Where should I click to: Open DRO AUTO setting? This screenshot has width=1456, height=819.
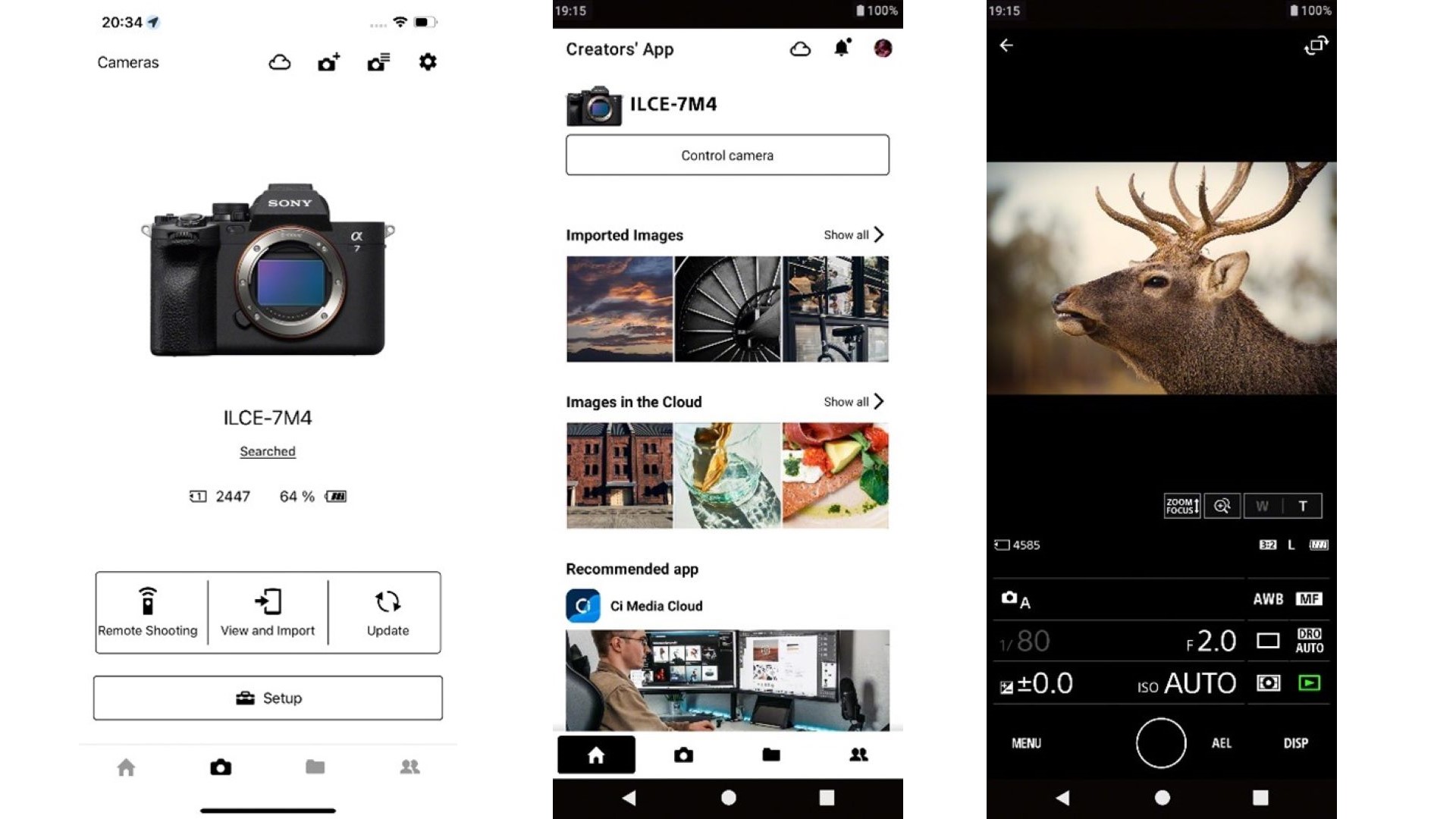point(1309,642)
